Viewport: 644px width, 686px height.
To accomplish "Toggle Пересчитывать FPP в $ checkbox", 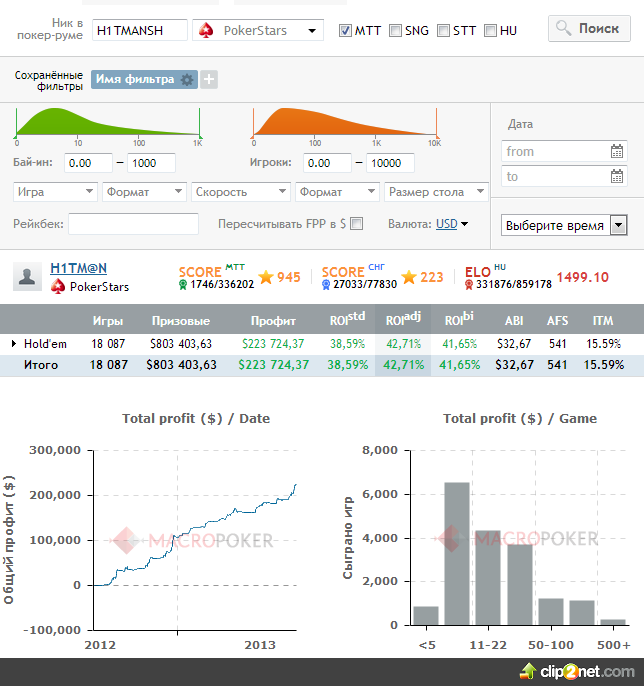I will pos(357,224).
